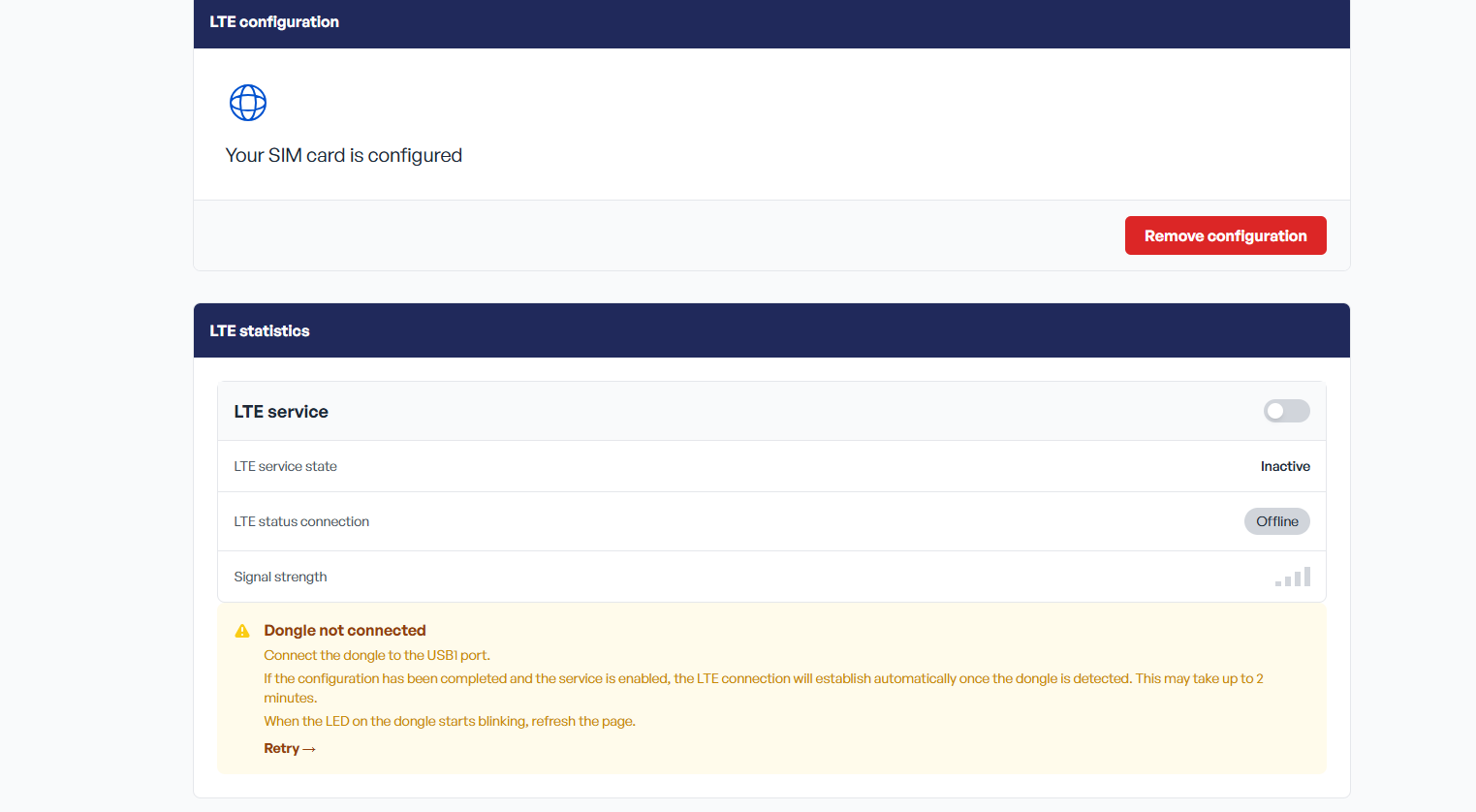1476x812 pixels.
Task: Retry the dongle connection
Action: (282, 749)
